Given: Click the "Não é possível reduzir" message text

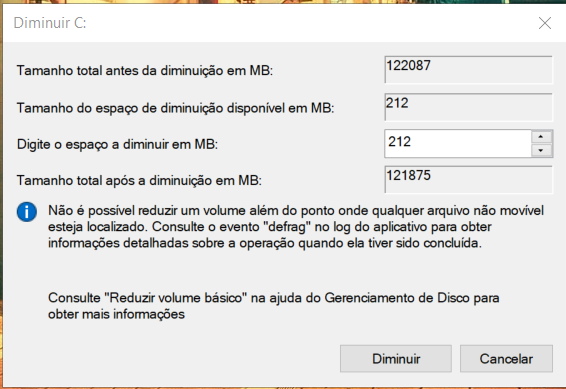Looking at the screenshot, I should coord(296,227).
